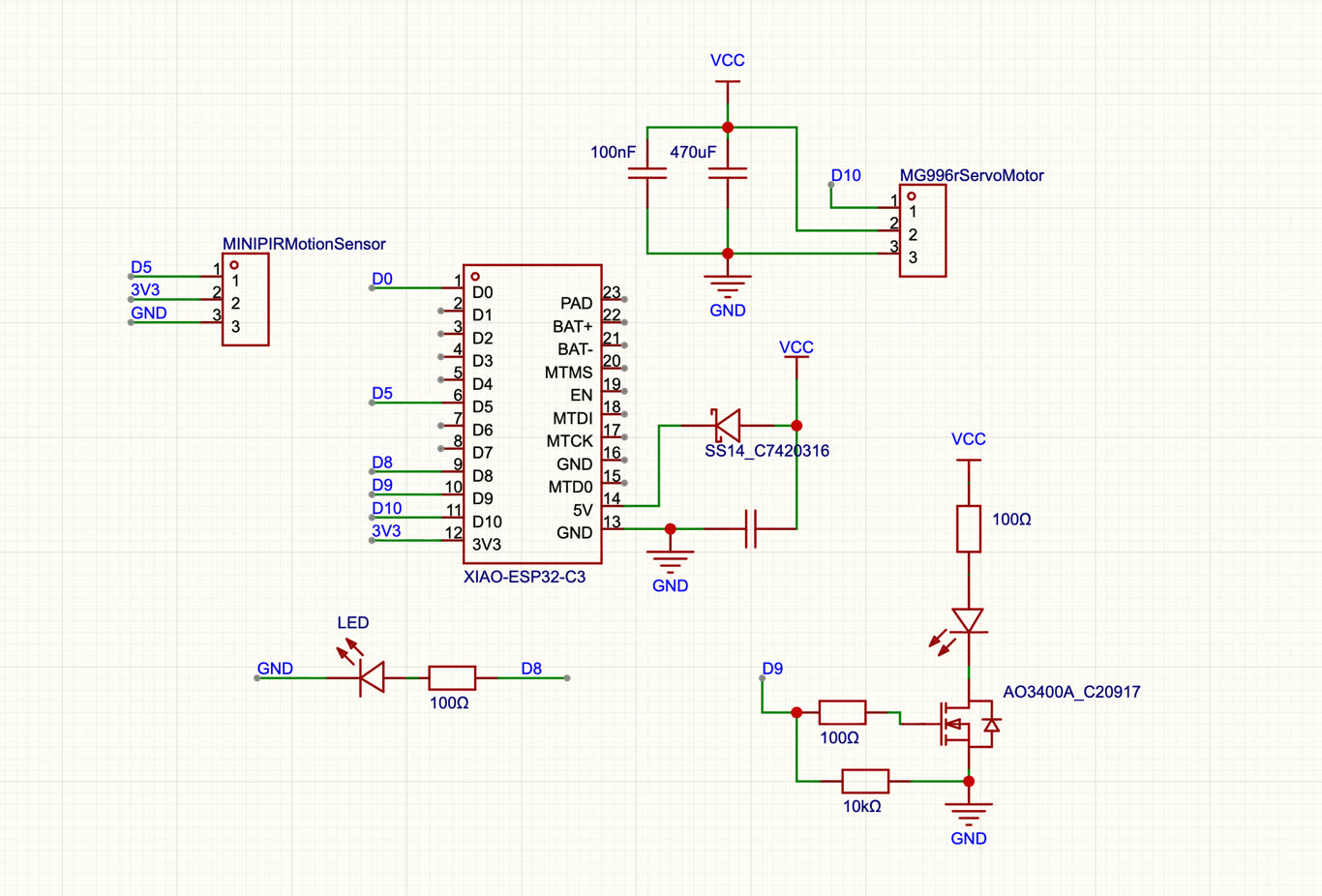Click the SS14 Schottky diode symbol
The width and height of the screenshot is (1322, 896).
(726, 425)
